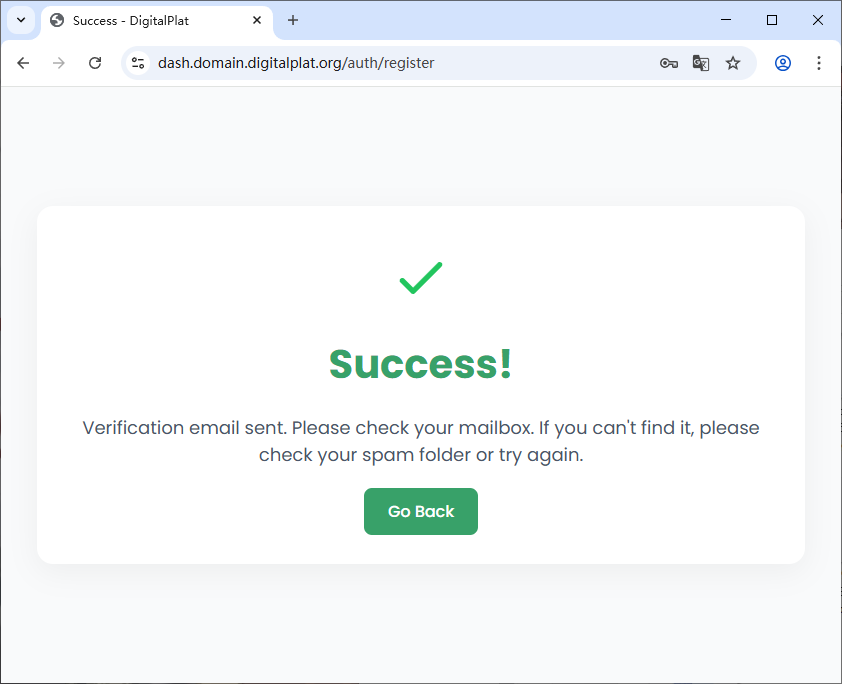
Task: Maximize the browser window
Action: coord(771,20)
